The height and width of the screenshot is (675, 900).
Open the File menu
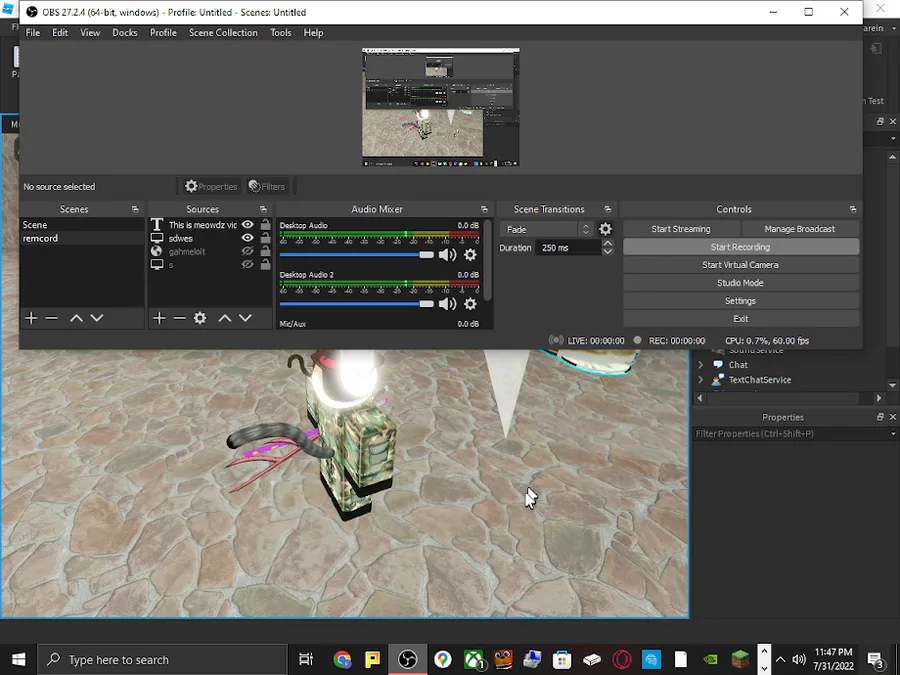pos(33,33)
